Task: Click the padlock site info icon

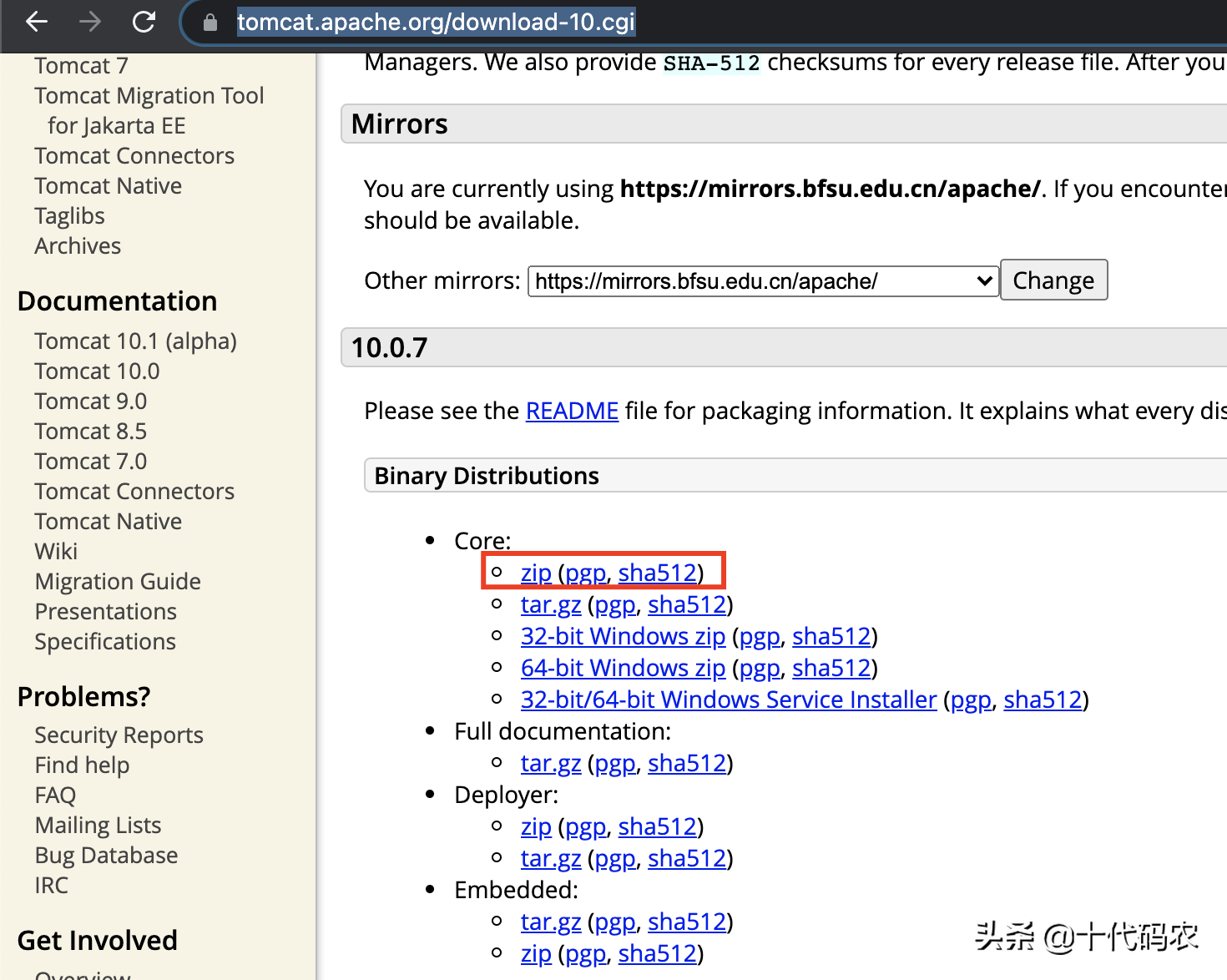Action: coord(210,23)
